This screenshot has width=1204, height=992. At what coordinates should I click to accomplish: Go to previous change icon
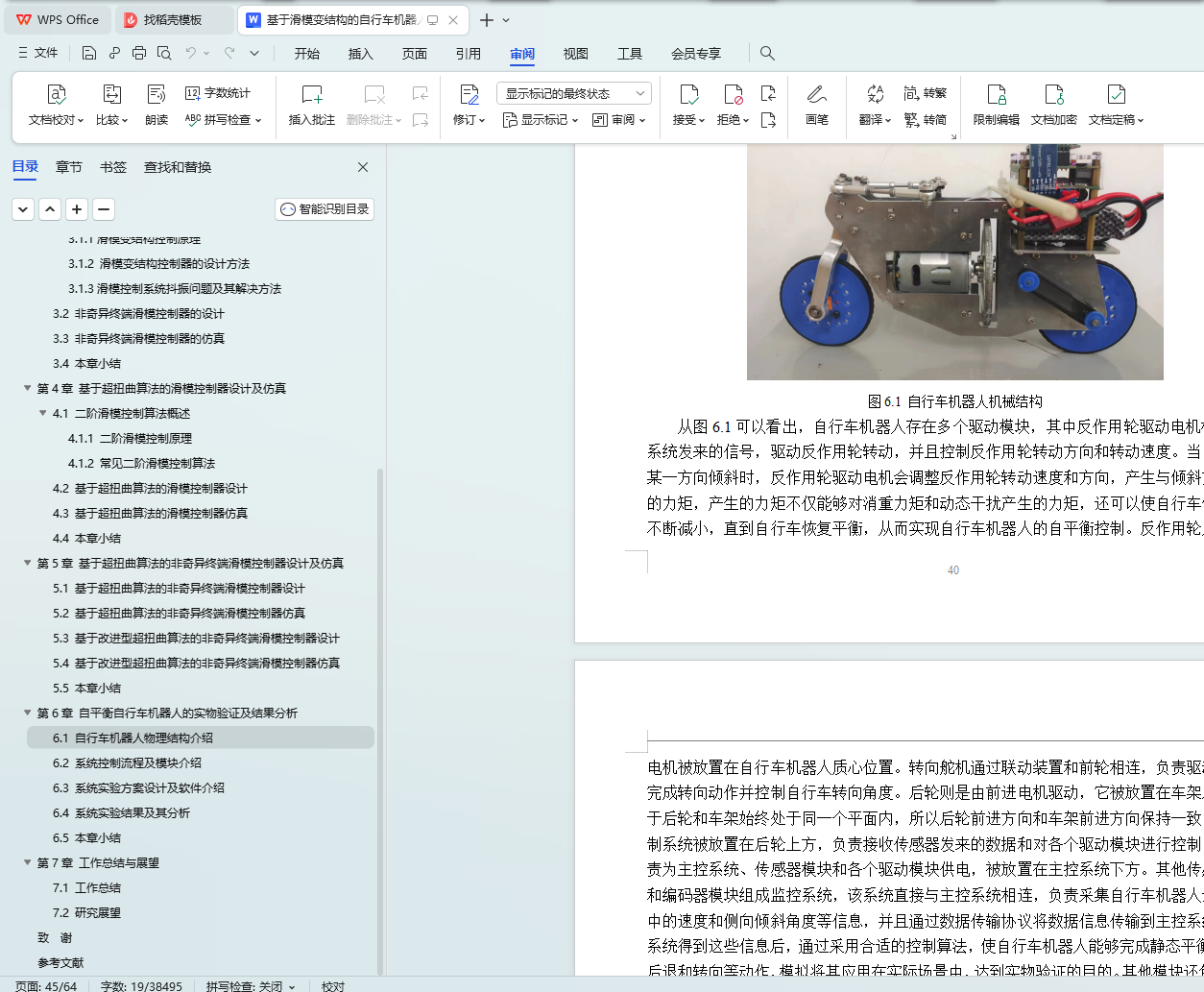(x=768, y=93)
